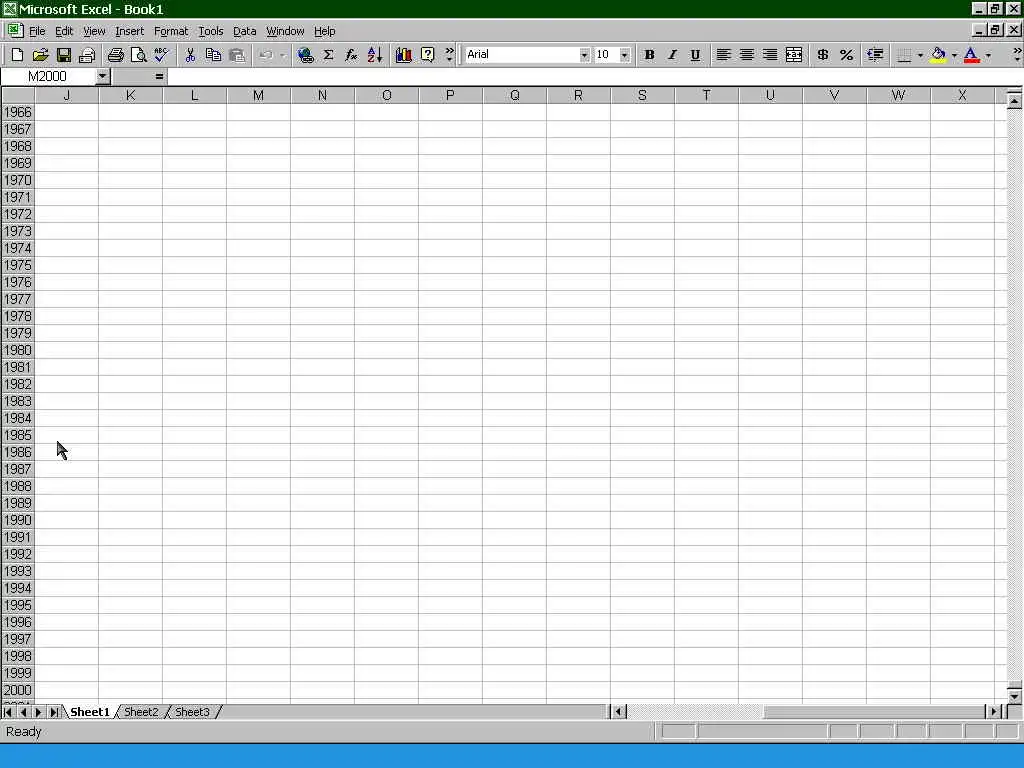
Task: Cut selection using the scissors icon
Action: [190, 55]
